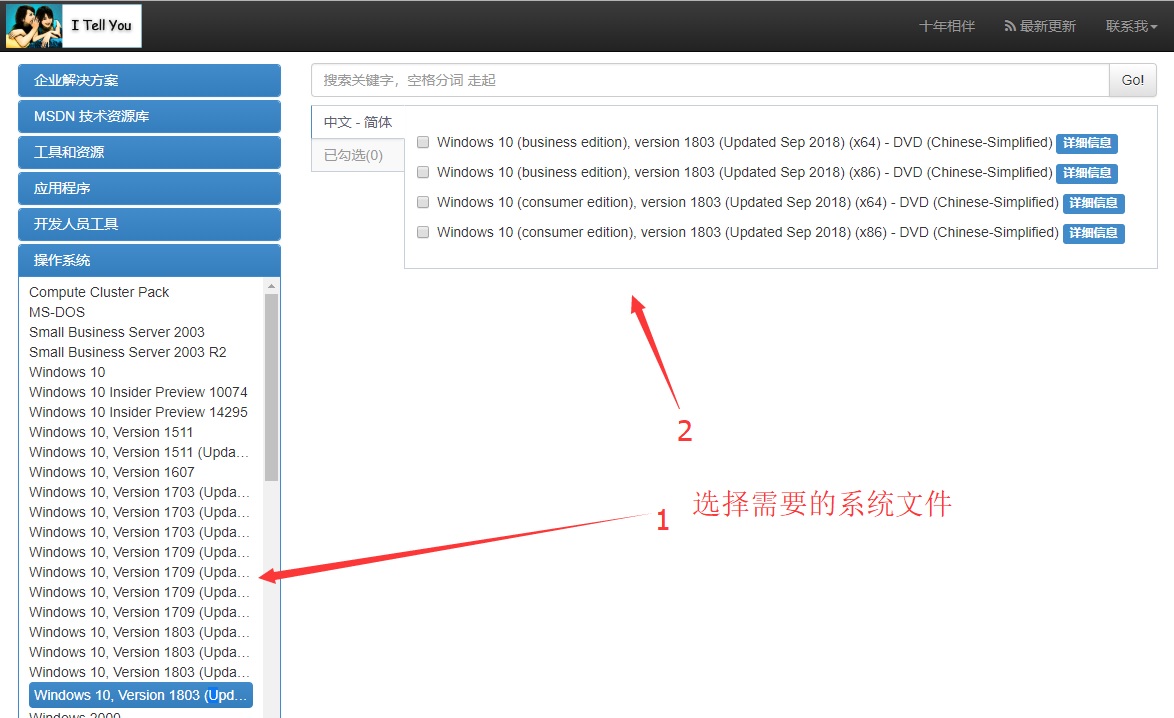Viewport: 1174px width, 718px height.
Task: Open the 已勾选(0) tab
Action: click(354, 155)
